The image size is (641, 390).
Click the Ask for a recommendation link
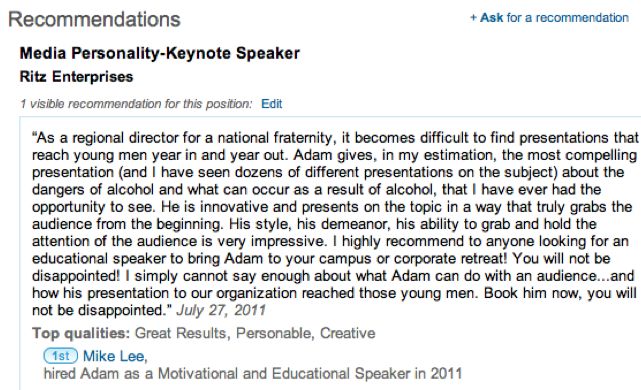(549, 18)
